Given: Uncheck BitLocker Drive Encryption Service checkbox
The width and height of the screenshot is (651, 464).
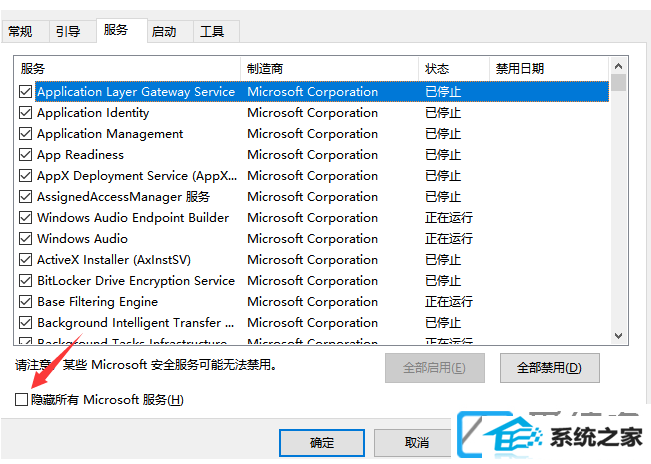Looking at the screenshot, I should pyautogui.click(x=25, y=281).
